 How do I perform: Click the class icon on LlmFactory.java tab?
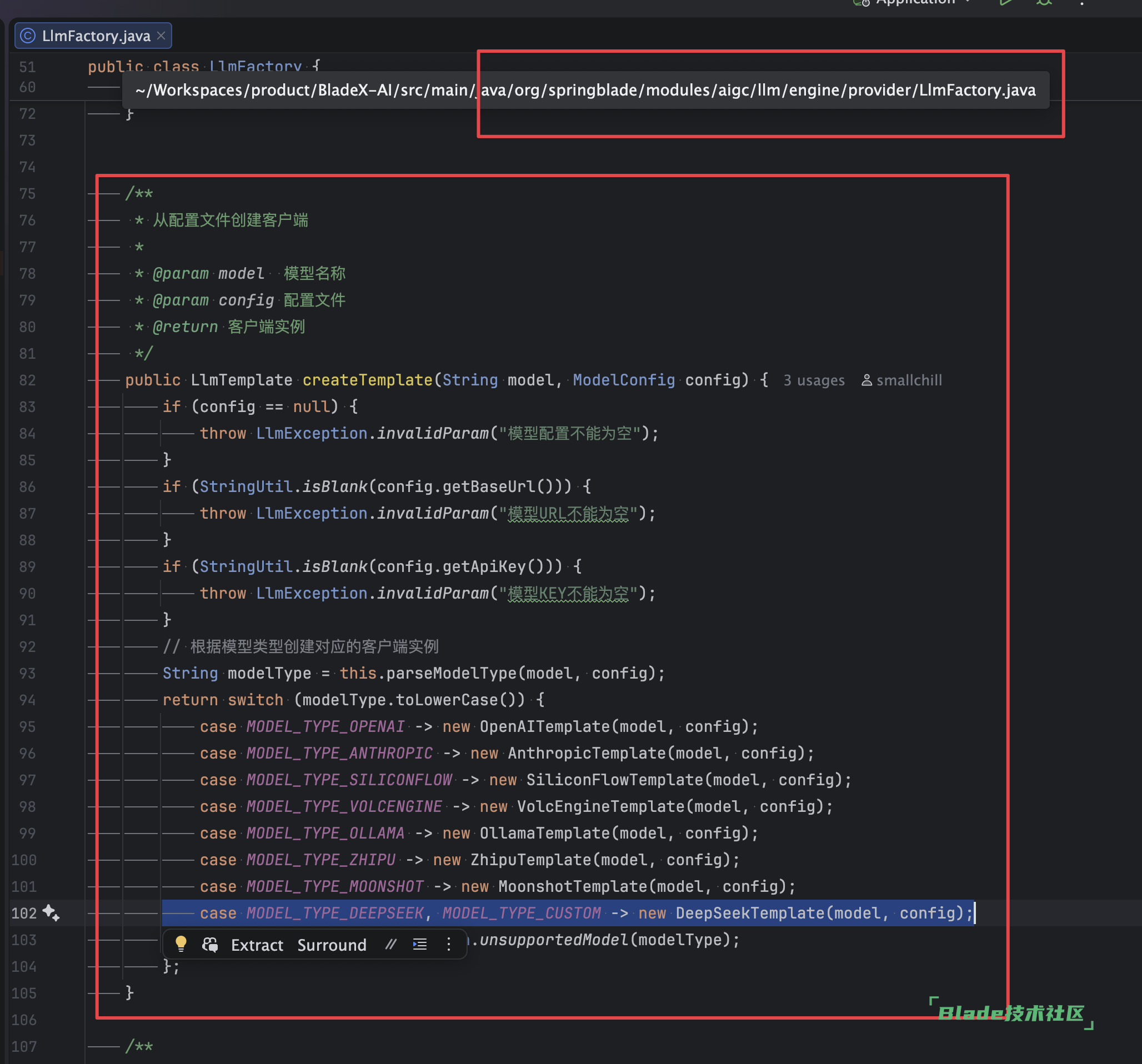(28, 36)
